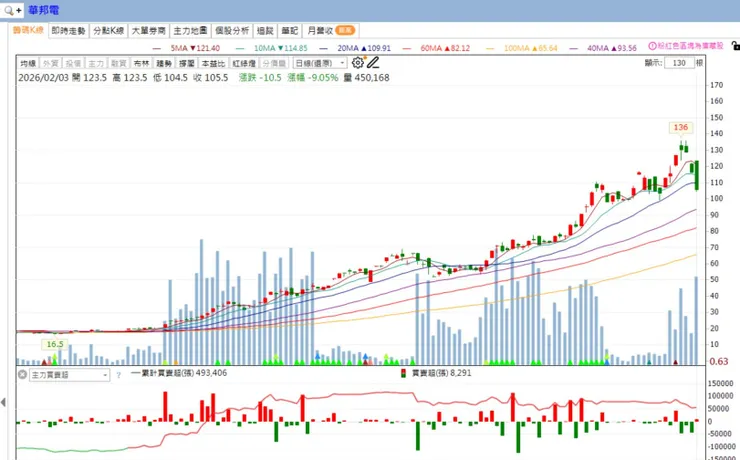
Task: Click the 60MA legend entry
Action: click(437, 48)
